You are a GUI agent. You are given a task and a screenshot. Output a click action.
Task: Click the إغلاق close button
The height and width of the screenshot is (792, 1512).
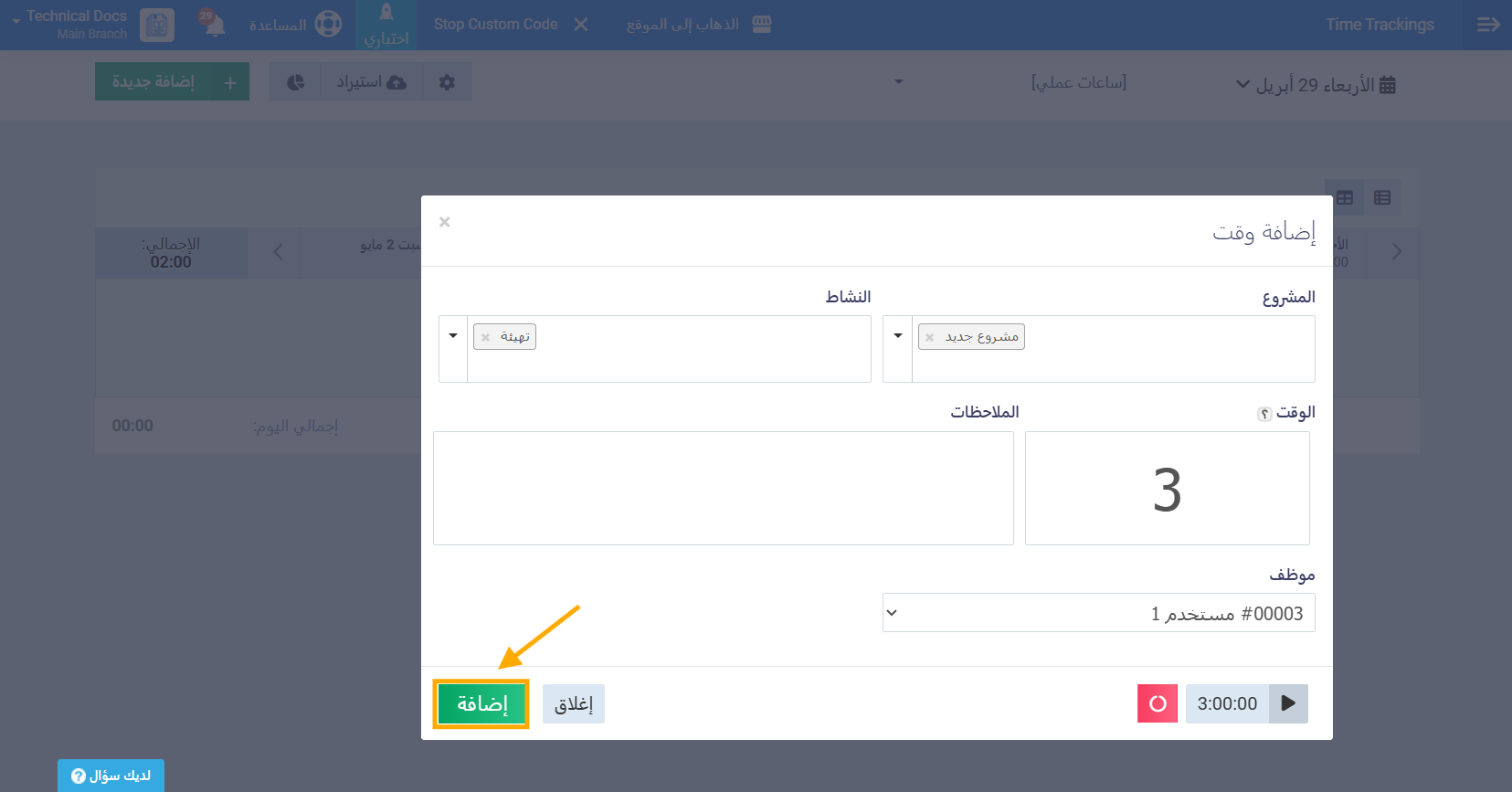point(574,703)
